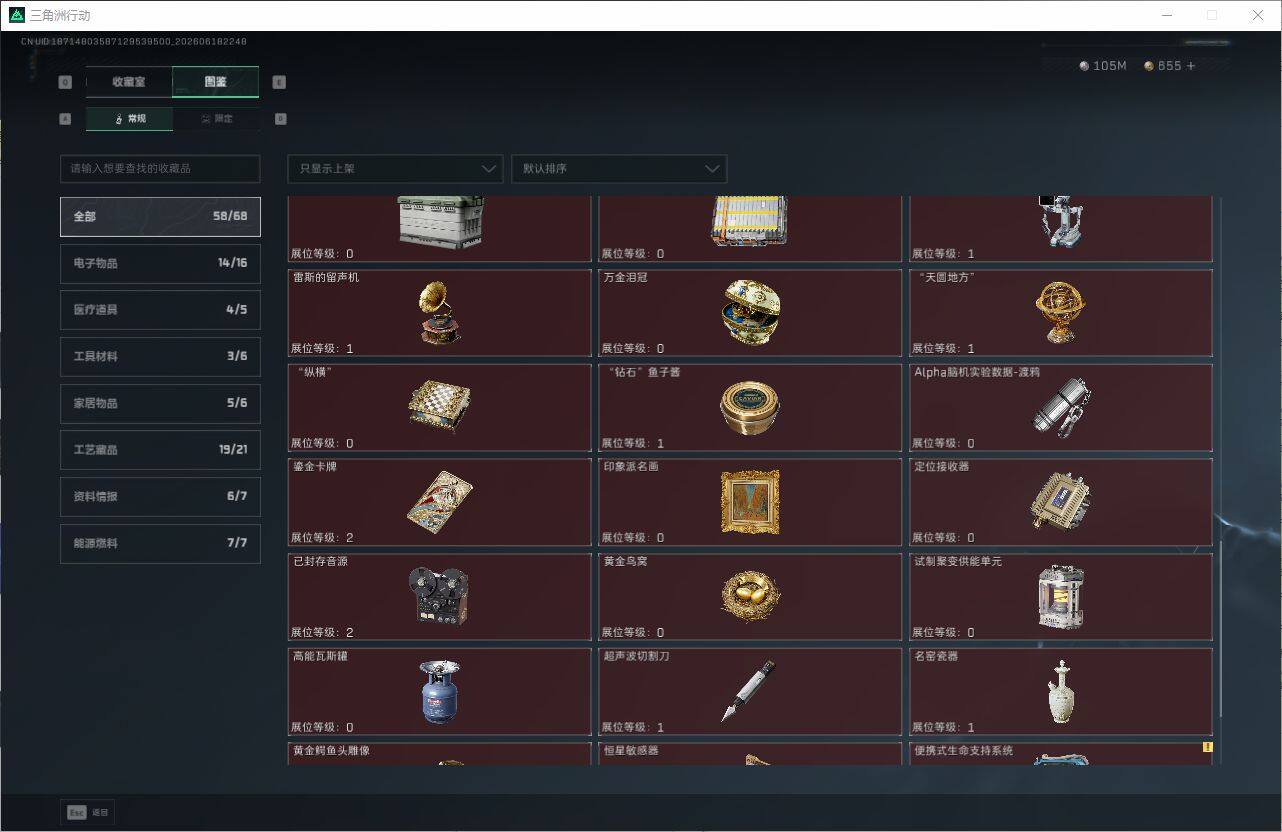Switch to the 收藏室 tab

(x=129, y=82)
